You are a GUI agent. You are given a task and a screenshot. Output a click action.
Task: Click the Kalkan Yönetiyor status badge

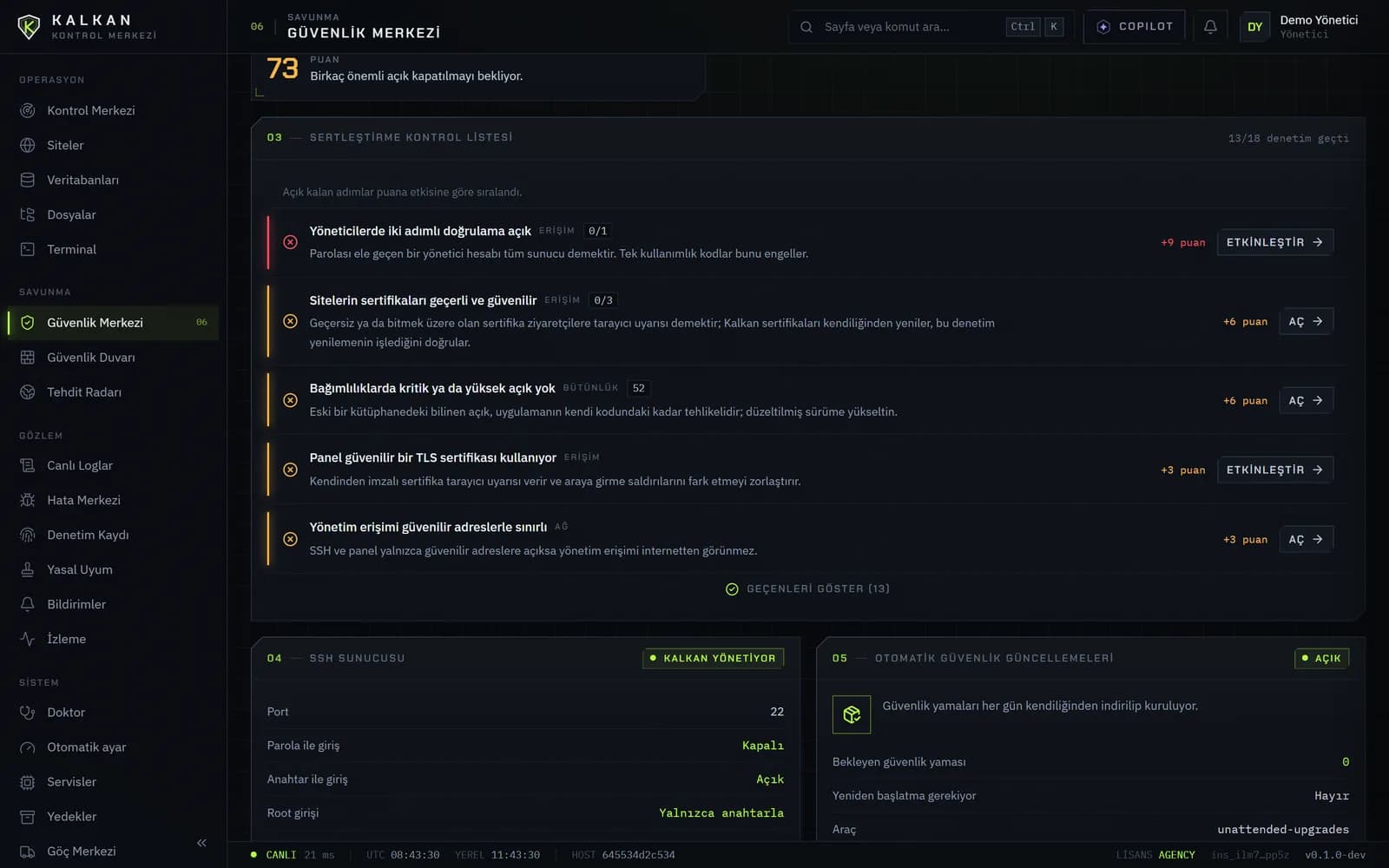point(713,658)
